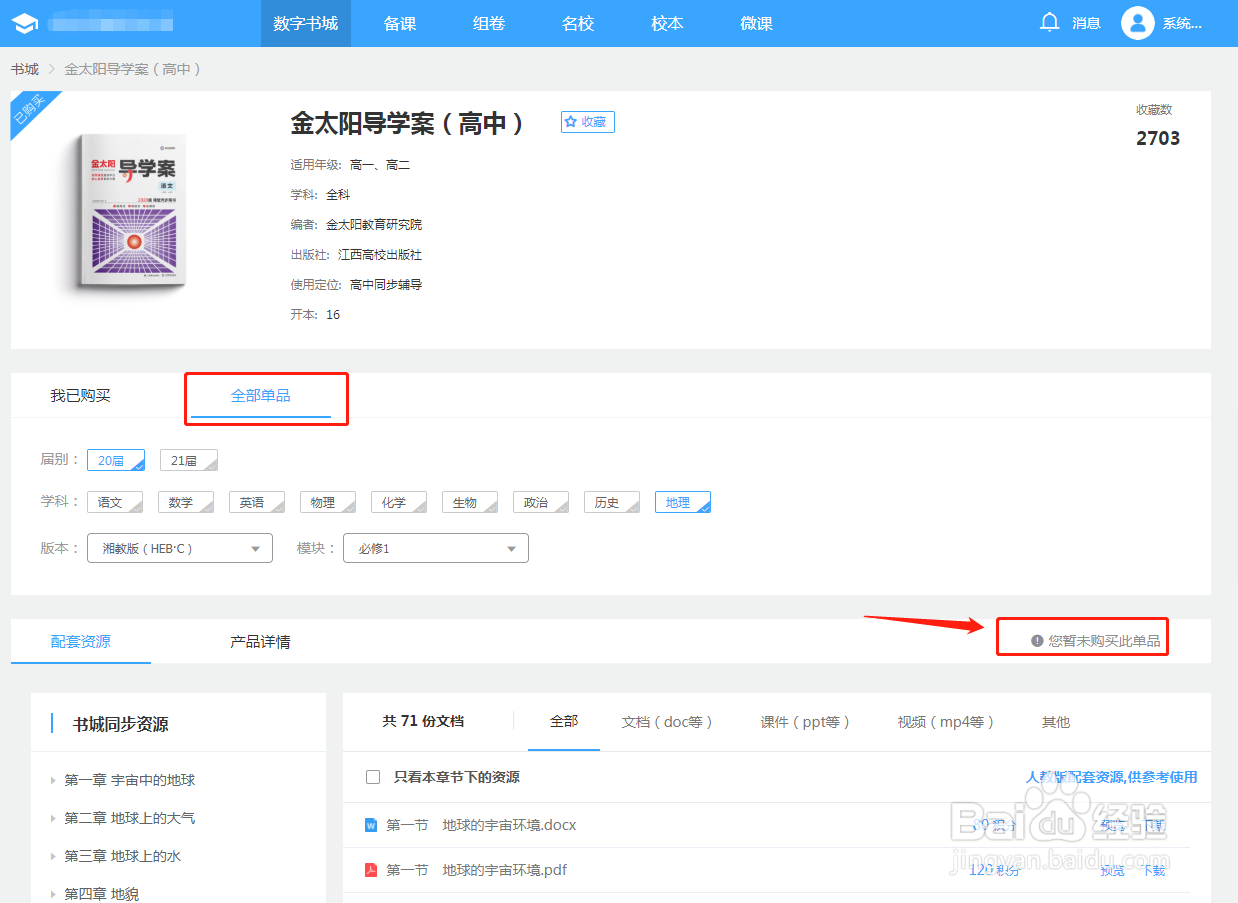Viewport: 1238px width, 903px height.
Task: Open the 校本 navigation tab
Action: pos(667,23)
